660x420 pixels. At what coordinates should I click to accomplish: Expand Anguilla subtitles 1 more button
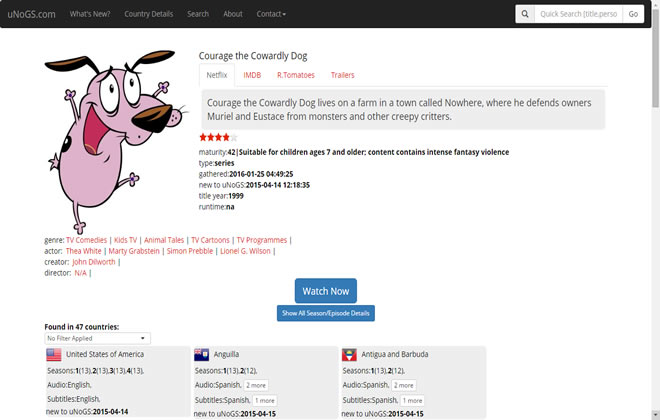265,400
